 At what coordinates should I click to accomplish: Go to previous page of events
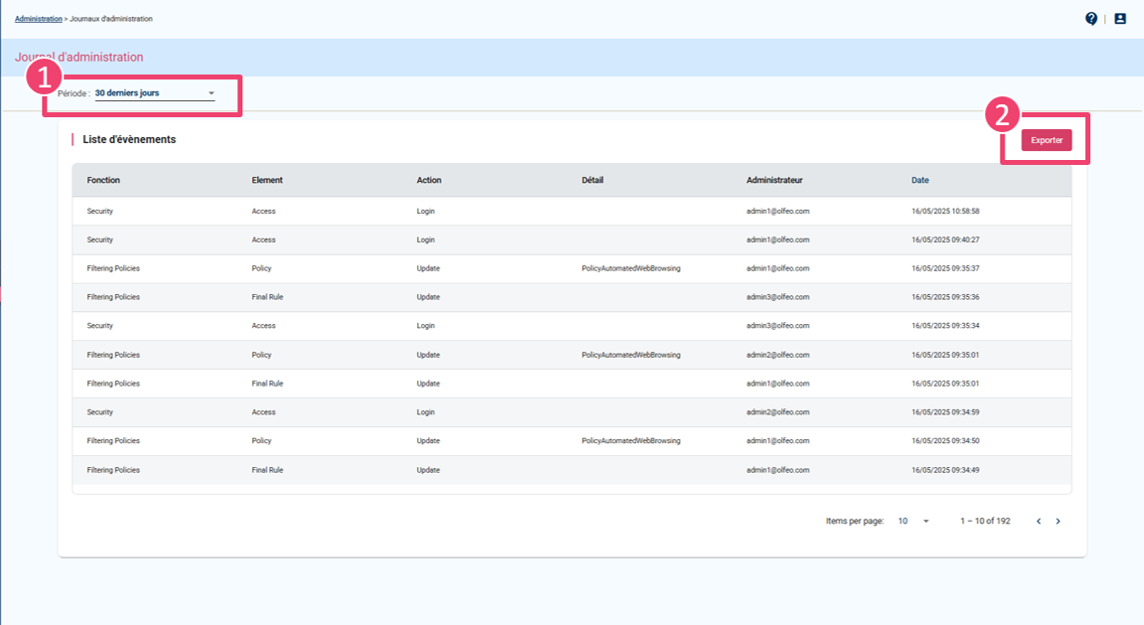[1038, 521]
